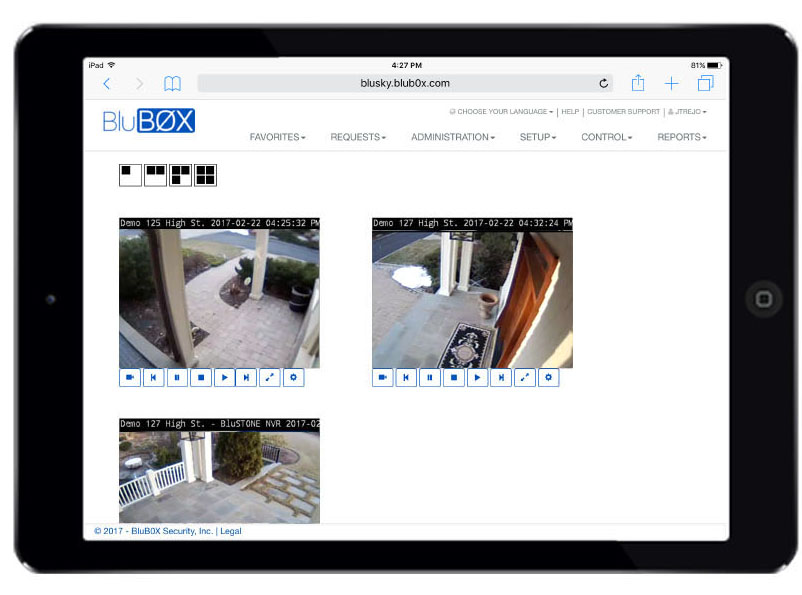Open the Legal link in the footer

[x=230, y=531]
